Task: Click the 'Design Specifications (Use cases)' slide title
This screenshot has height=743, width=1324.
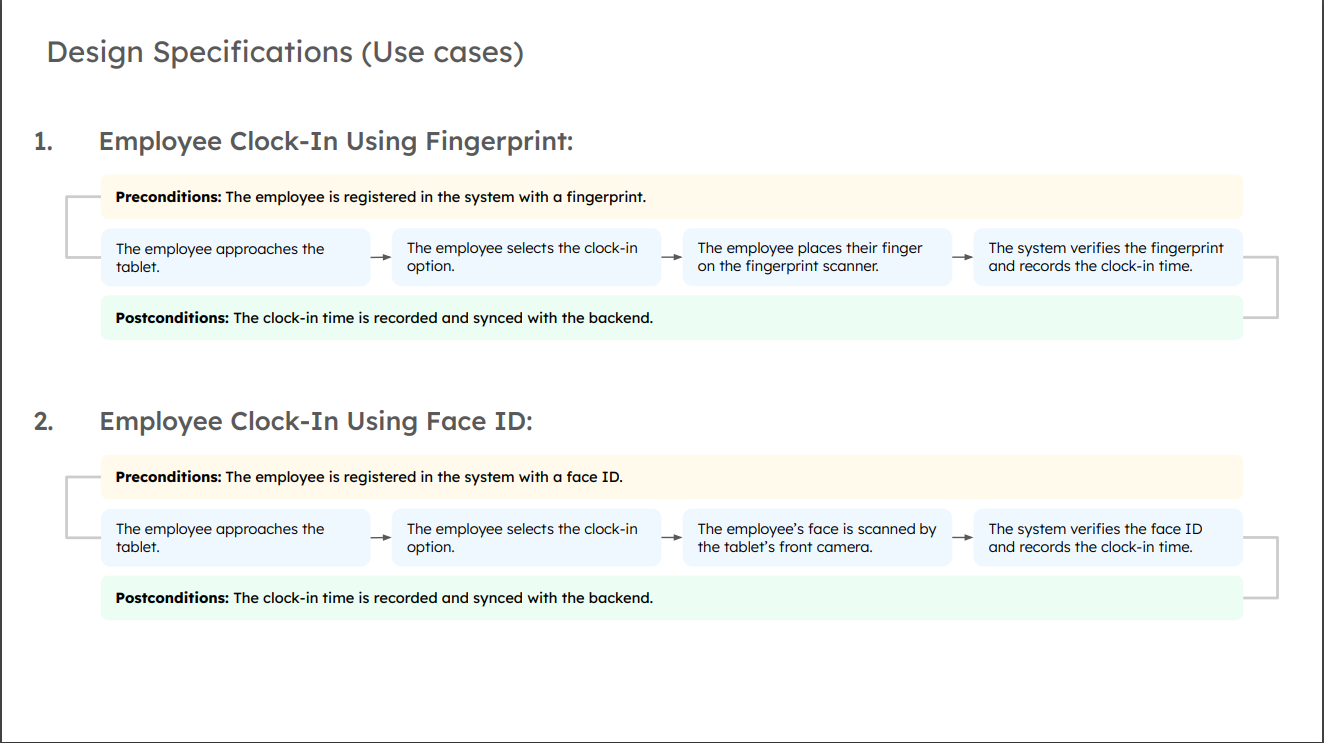Action: click(285, 52)
